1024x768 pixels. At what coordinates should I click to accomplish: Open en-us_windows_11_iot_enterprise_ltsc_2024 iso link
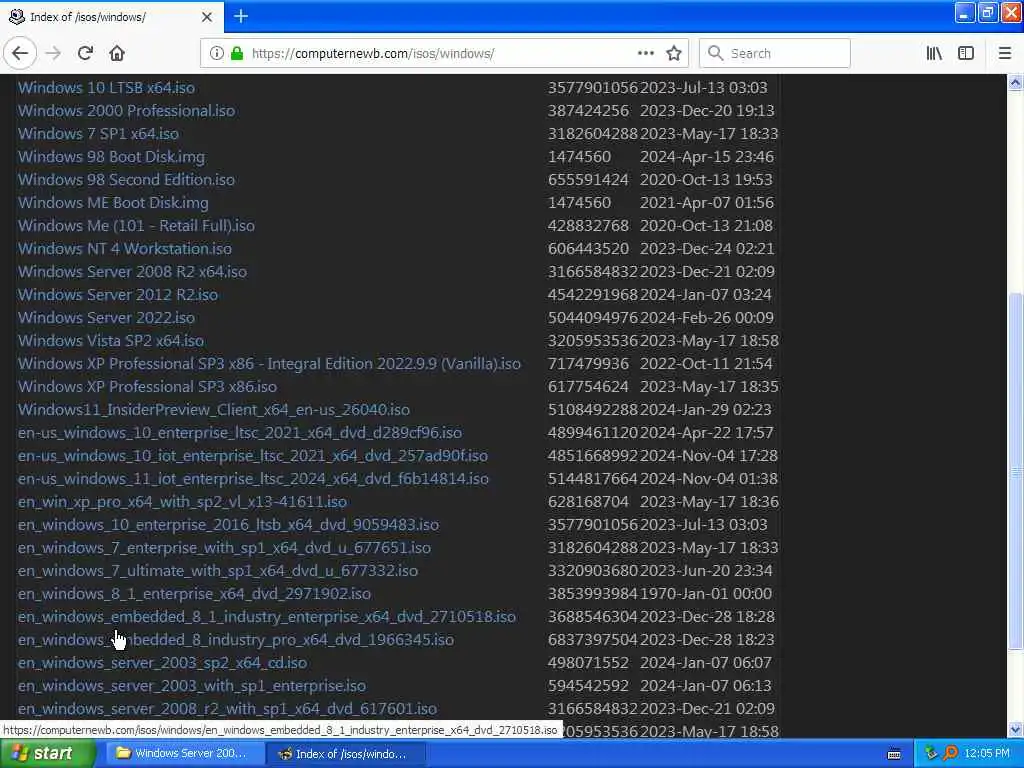tap(253, 478)
